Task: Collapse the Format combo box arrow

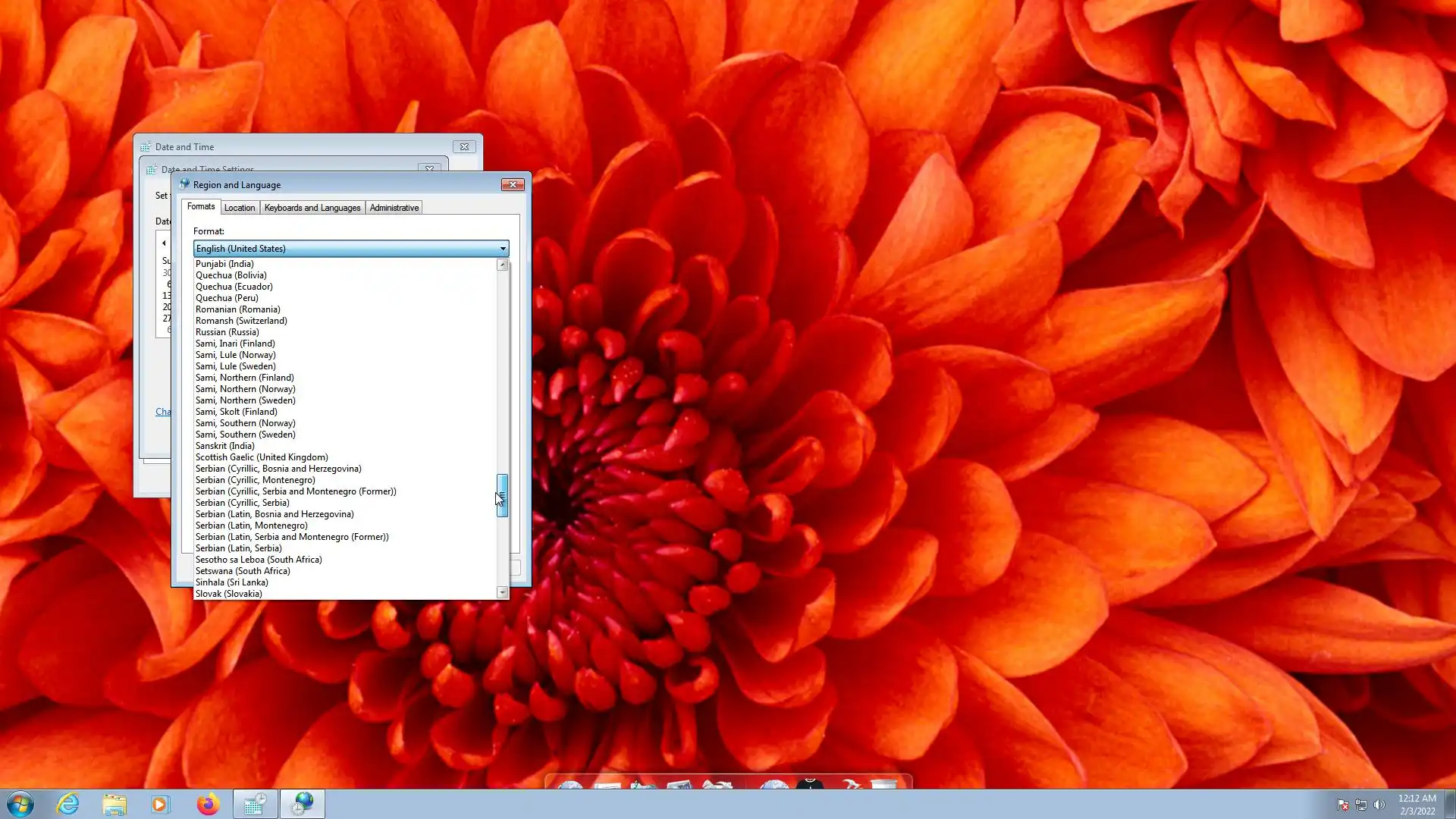Action: [x=502, y=249]
